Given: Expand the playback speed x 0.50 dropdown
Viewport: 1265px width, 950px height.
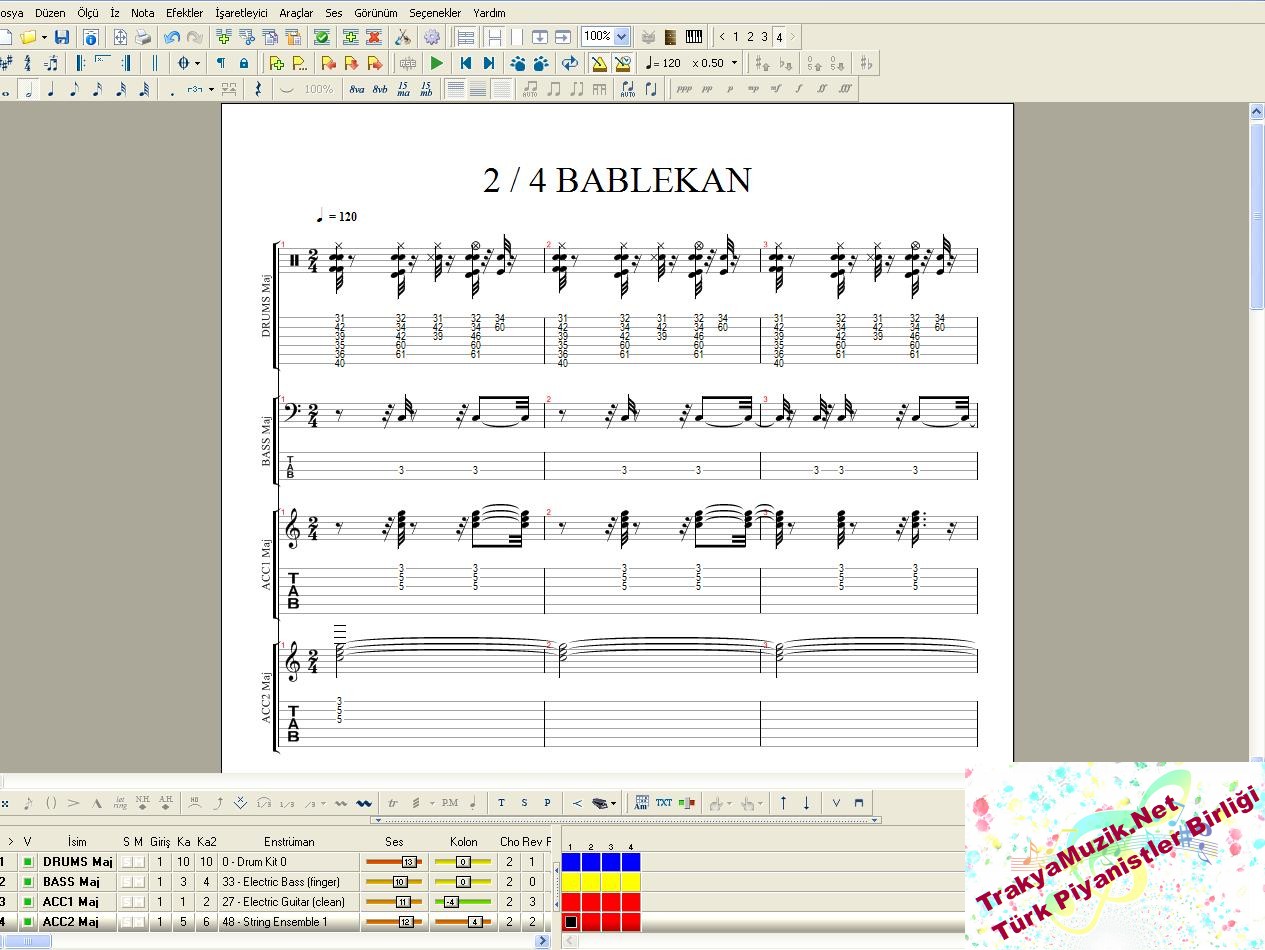Looking at the screenshot, I should (x=734, y=63).
